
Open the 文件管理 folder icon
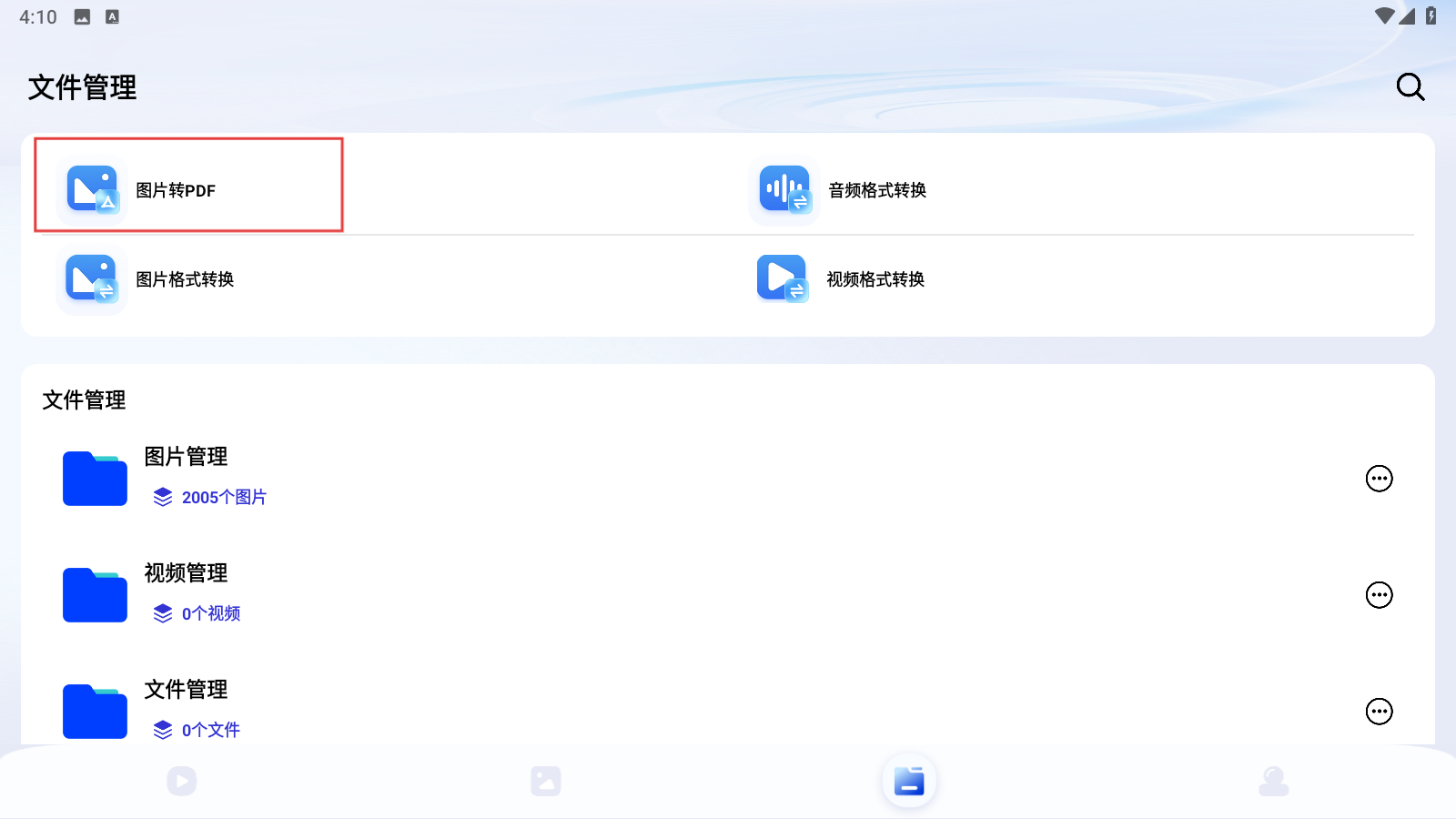(x=95, y=711)
